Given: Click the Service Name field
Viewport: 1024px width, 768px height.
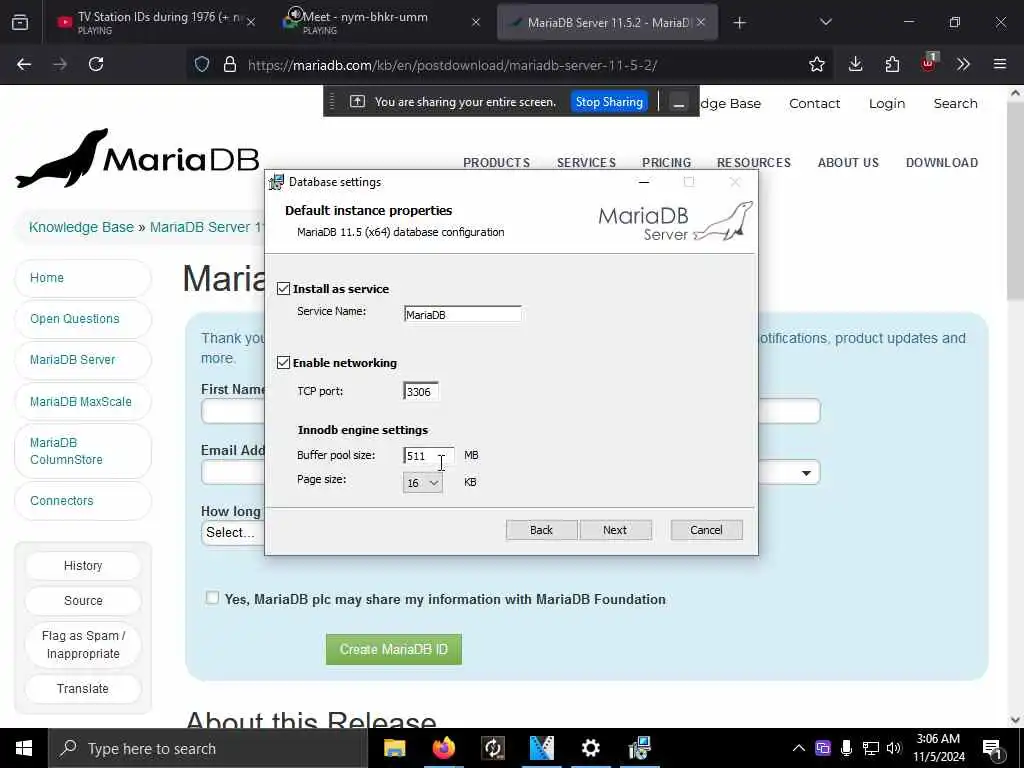Looking at the screenshot, I should 462,314.
